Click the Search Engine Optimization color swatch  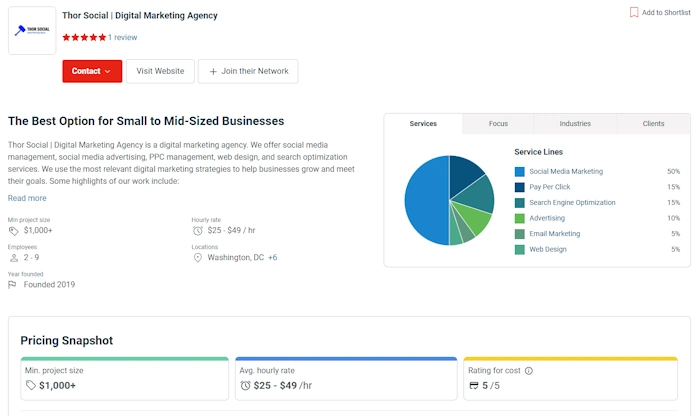520,203
